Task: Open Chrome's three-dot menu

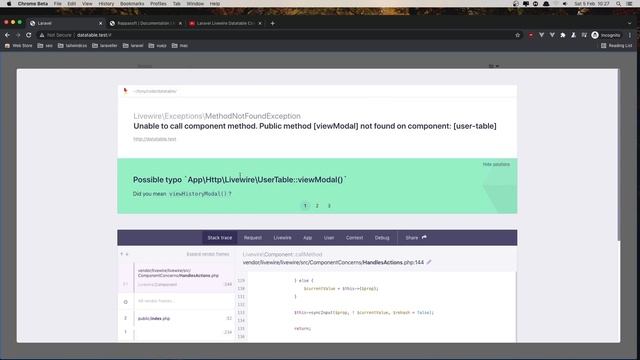Action: pyautogui.click(x=630, y=35)
